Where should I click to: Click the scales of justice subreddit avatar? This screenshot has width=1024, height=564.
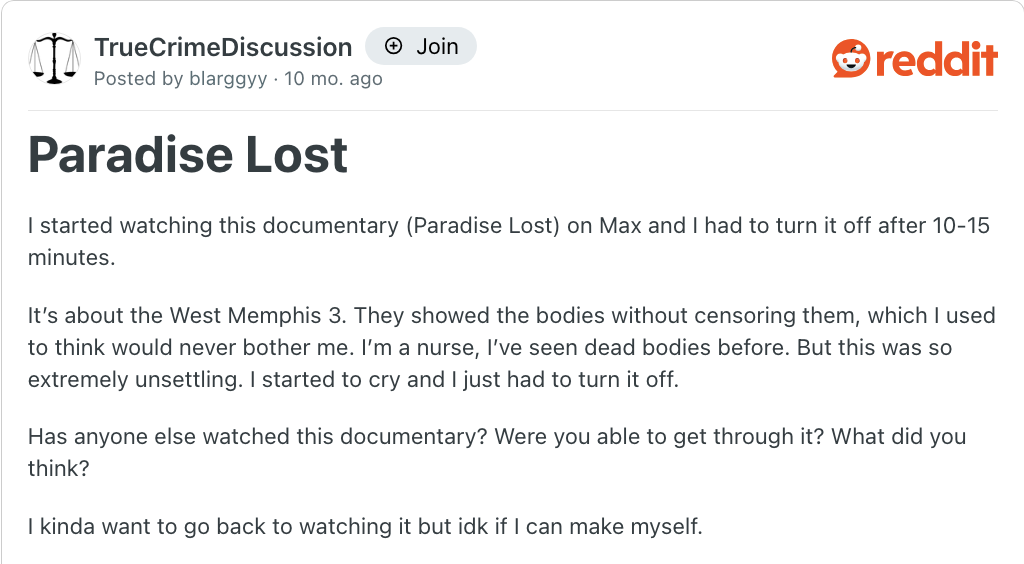point(55,57)
